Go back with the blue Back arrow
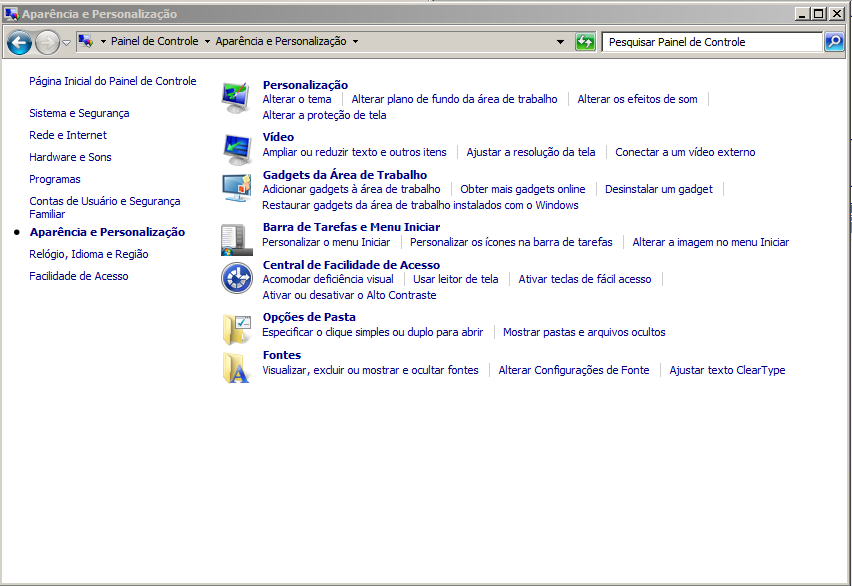 point(20,42)
